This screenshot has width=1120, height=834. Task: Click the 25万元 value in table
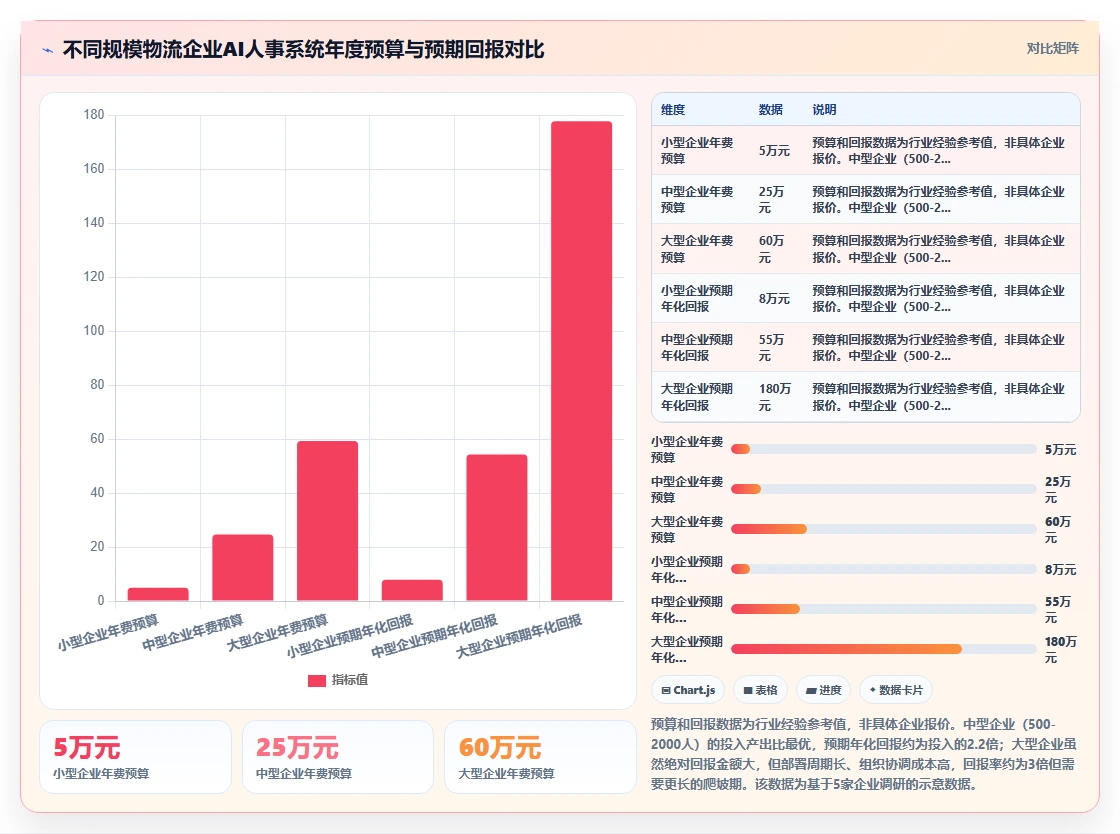click(771, 200)
